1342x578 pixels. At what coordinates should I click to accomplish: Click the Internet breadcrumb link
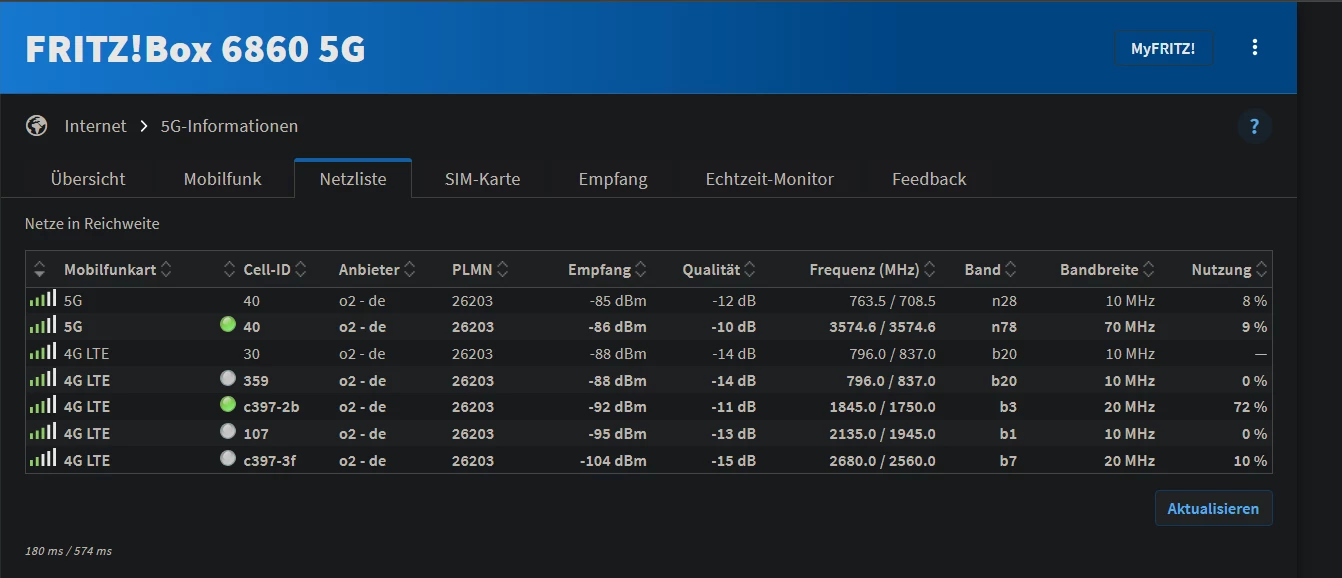(95, 126)
